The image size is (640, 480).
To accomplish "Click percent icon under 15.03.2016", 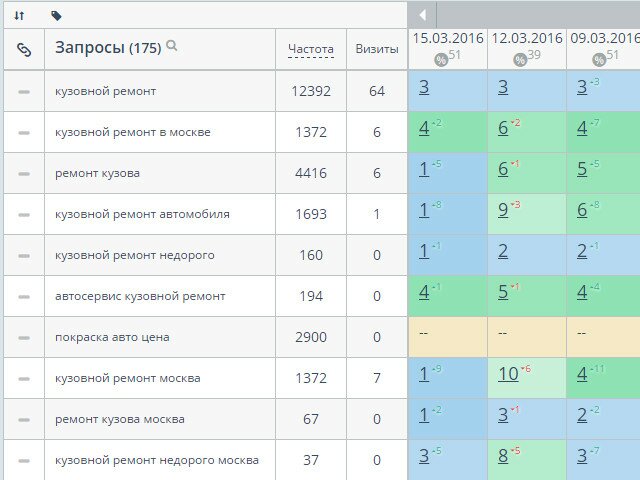I will pos(441,60).
